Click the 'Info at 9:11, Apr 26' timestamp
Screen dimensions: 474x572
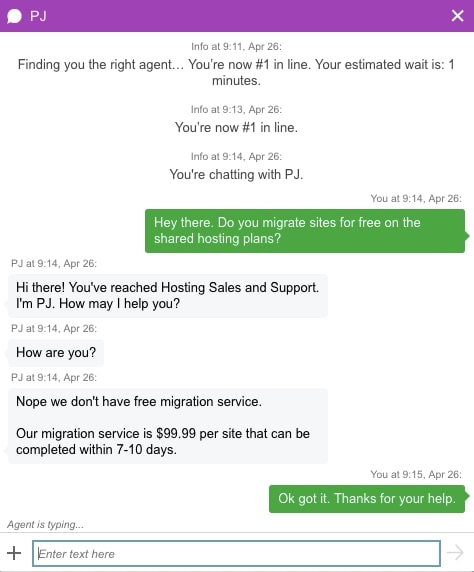pos(236,46)
